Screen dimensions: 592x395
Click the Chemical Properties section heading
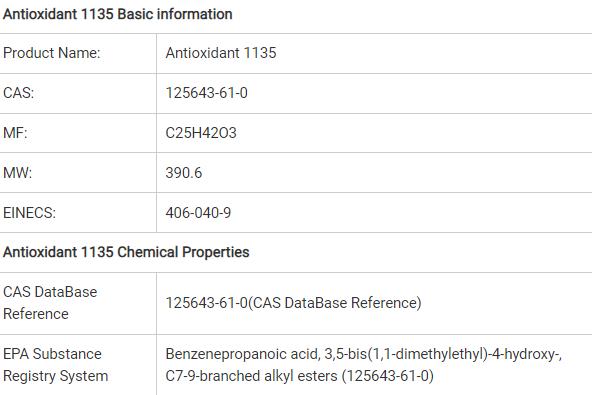(x=126, y=252)
